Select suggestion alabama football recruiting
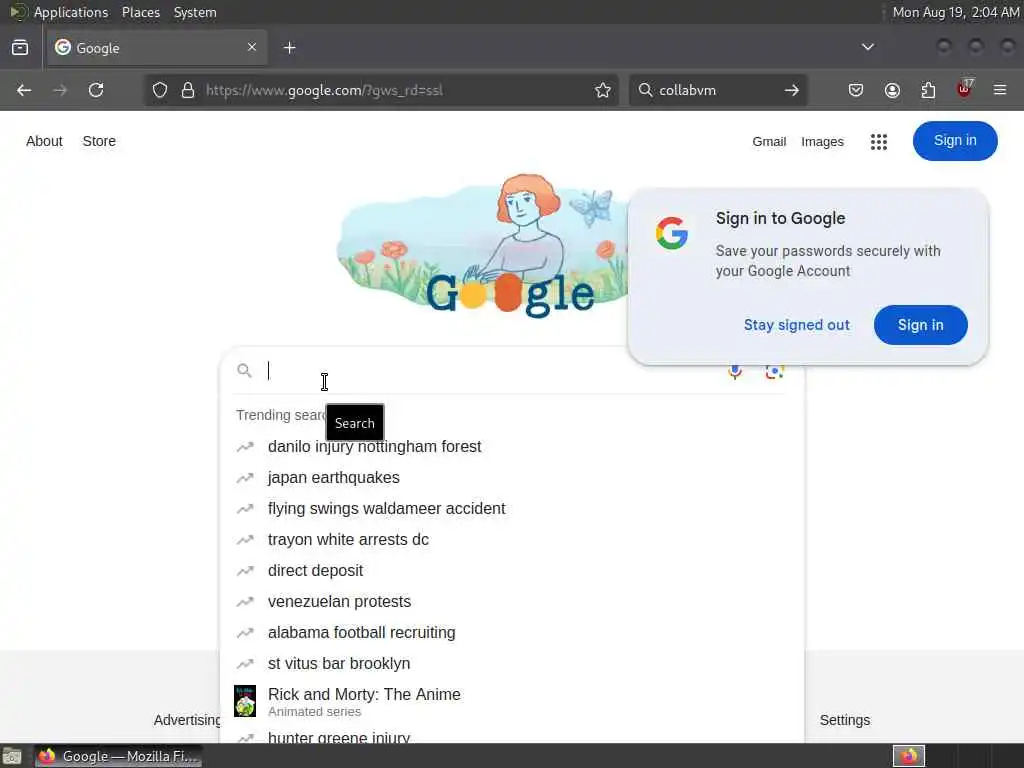The width and height of the screenshot is (1024, 768). pos(512,633)
